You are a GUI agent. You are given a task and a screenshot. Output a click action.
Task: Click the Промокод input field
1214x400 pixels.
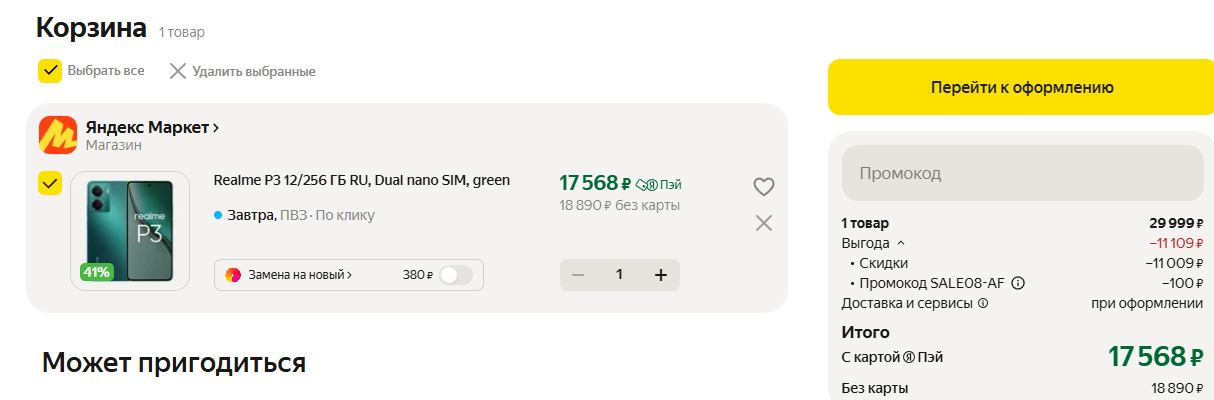click(x=1022, y=174)
